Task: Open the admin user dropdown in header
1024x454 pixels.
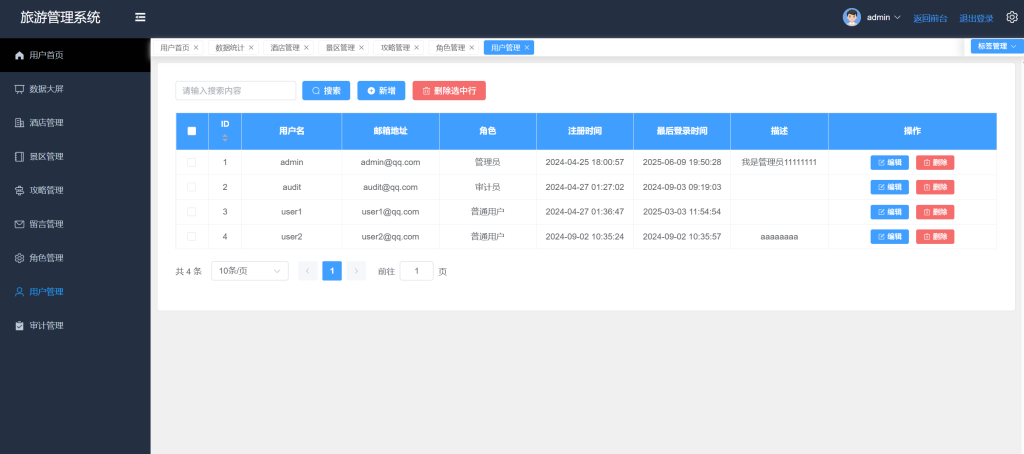Action: tap(884, 18)
